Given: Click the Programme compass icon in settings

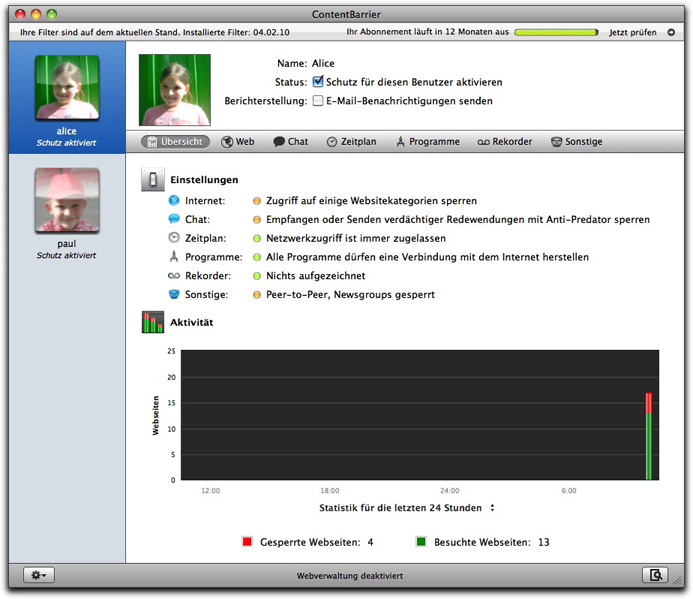Looking at the screenshot, I should 174,256.
